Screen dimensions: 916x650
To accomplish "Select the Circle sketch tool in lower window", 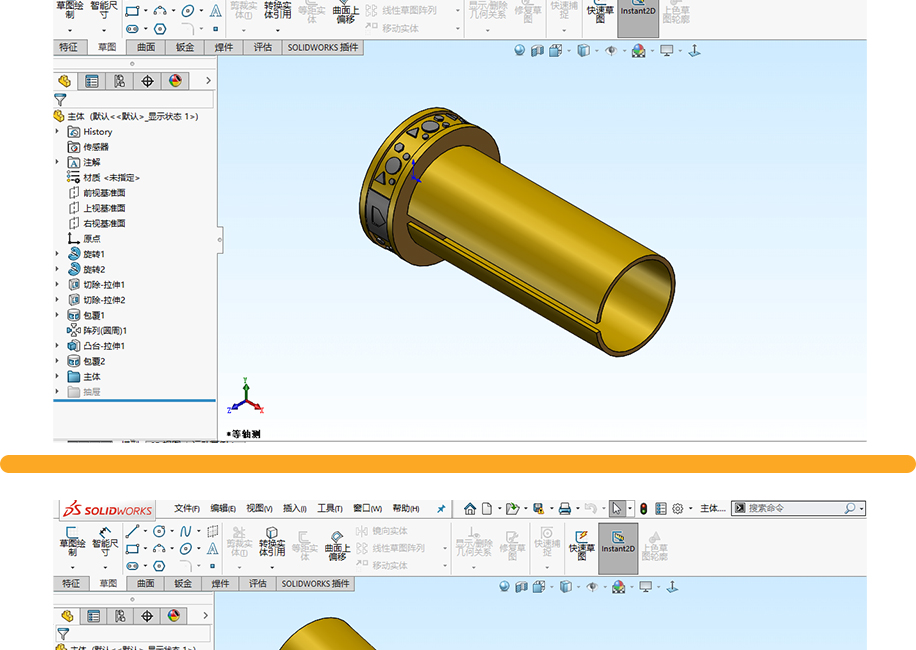I will [x=159, y=531].
